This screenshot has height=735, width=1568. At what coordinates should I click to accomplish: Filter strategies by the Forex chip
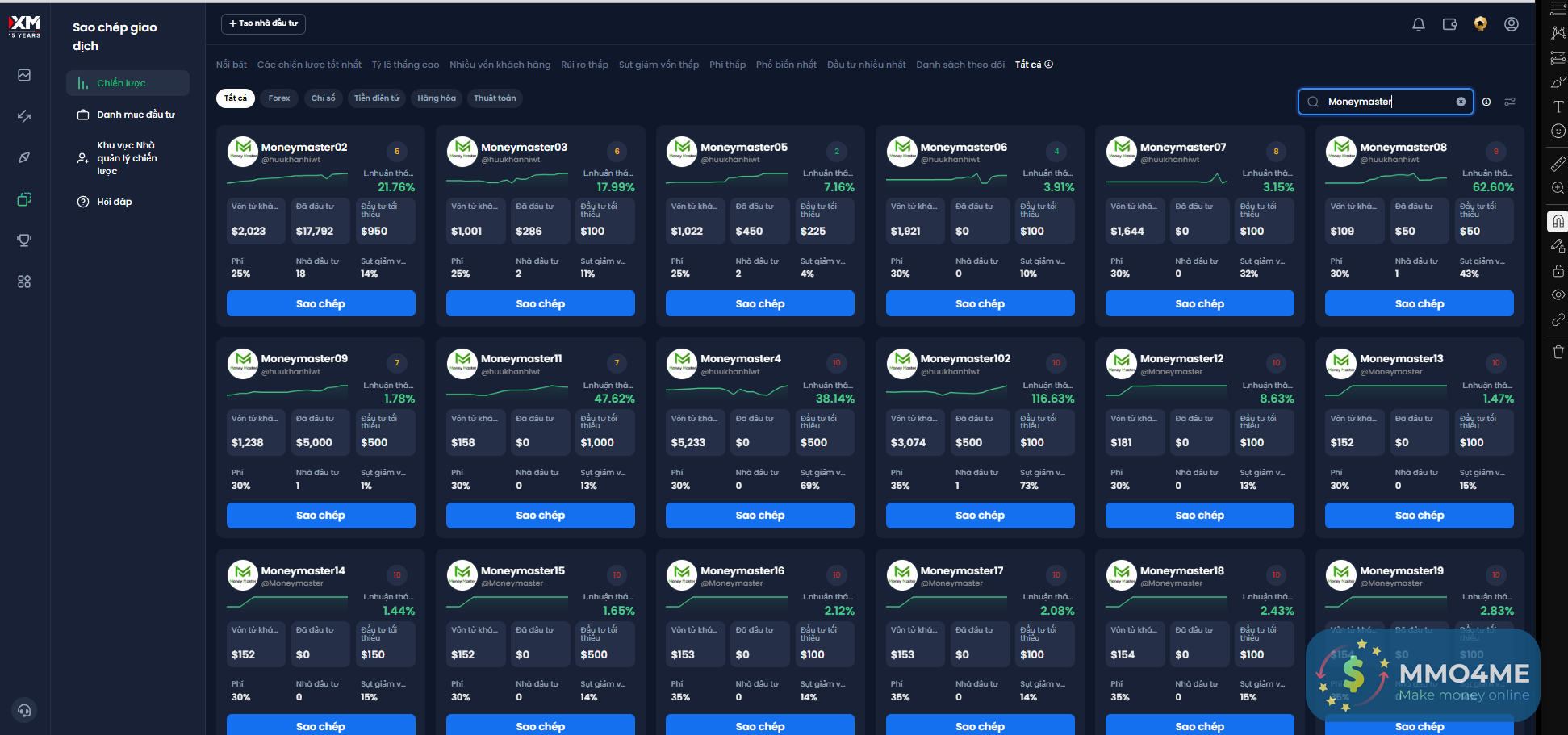(x=279, y=98)
